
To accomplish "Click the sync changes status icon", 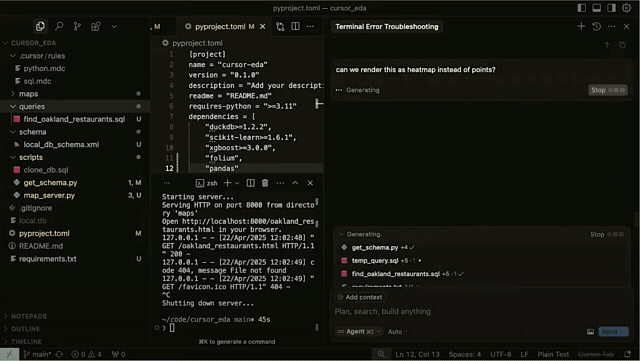I will pyautogui.click(x=59, y=354).
